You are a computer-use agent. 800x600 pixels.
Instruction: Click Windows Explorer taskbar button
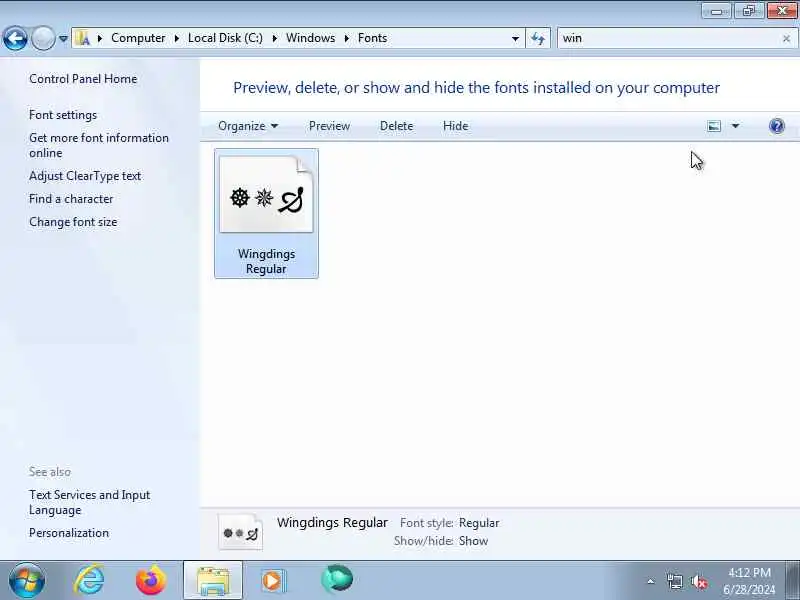pos(213,580)
